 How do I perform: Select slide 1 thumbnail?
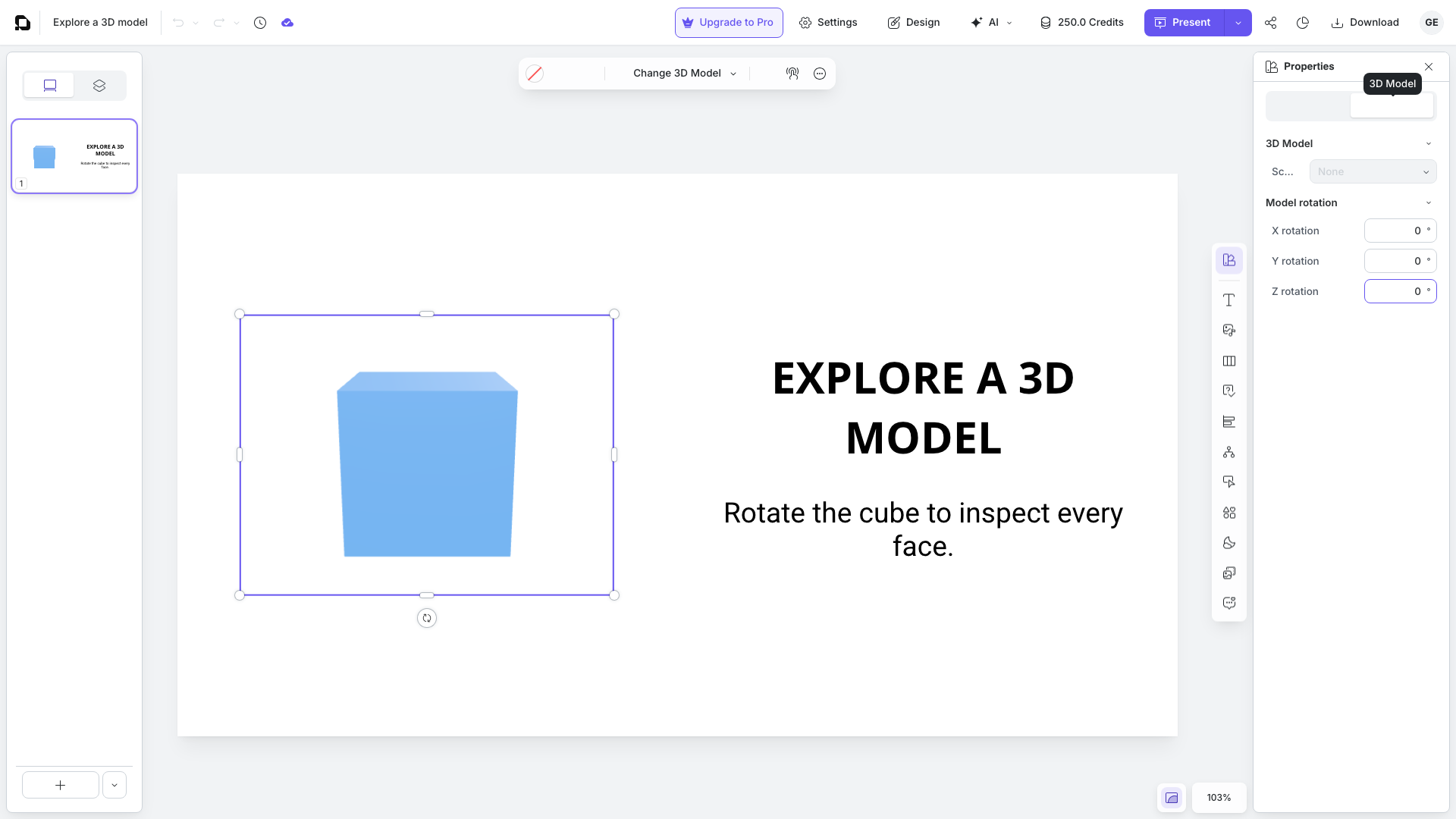pos(74,156)
